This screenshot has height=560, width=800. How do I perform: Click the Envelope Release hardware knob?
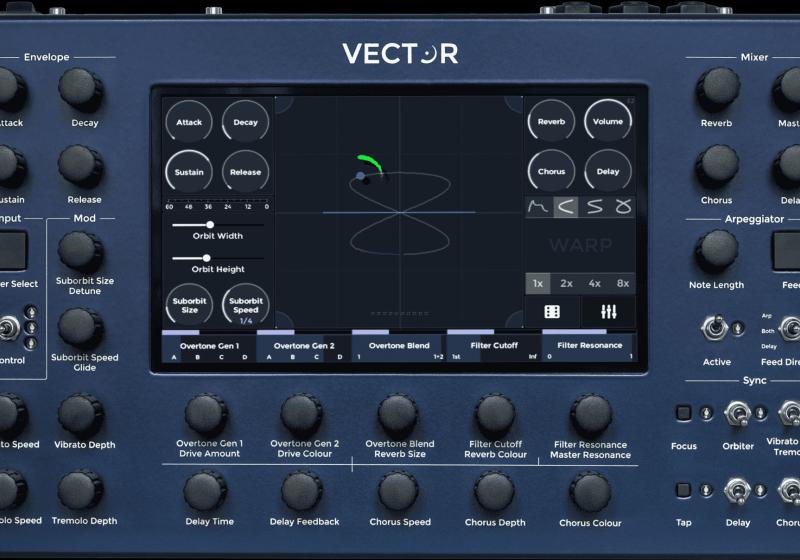point(81,167)
